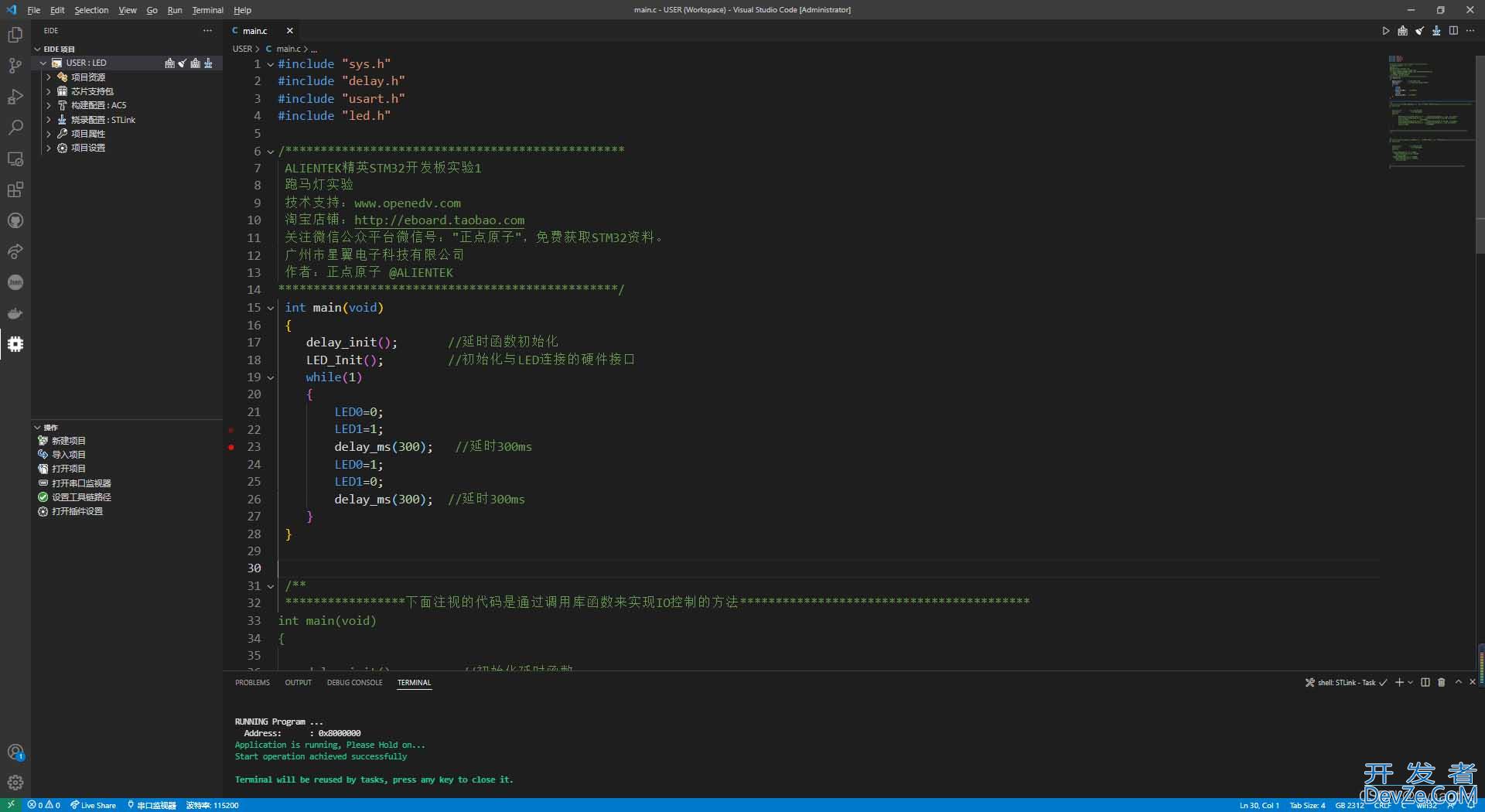Collapse the USER : LED project node

click(x=44, y=63)
